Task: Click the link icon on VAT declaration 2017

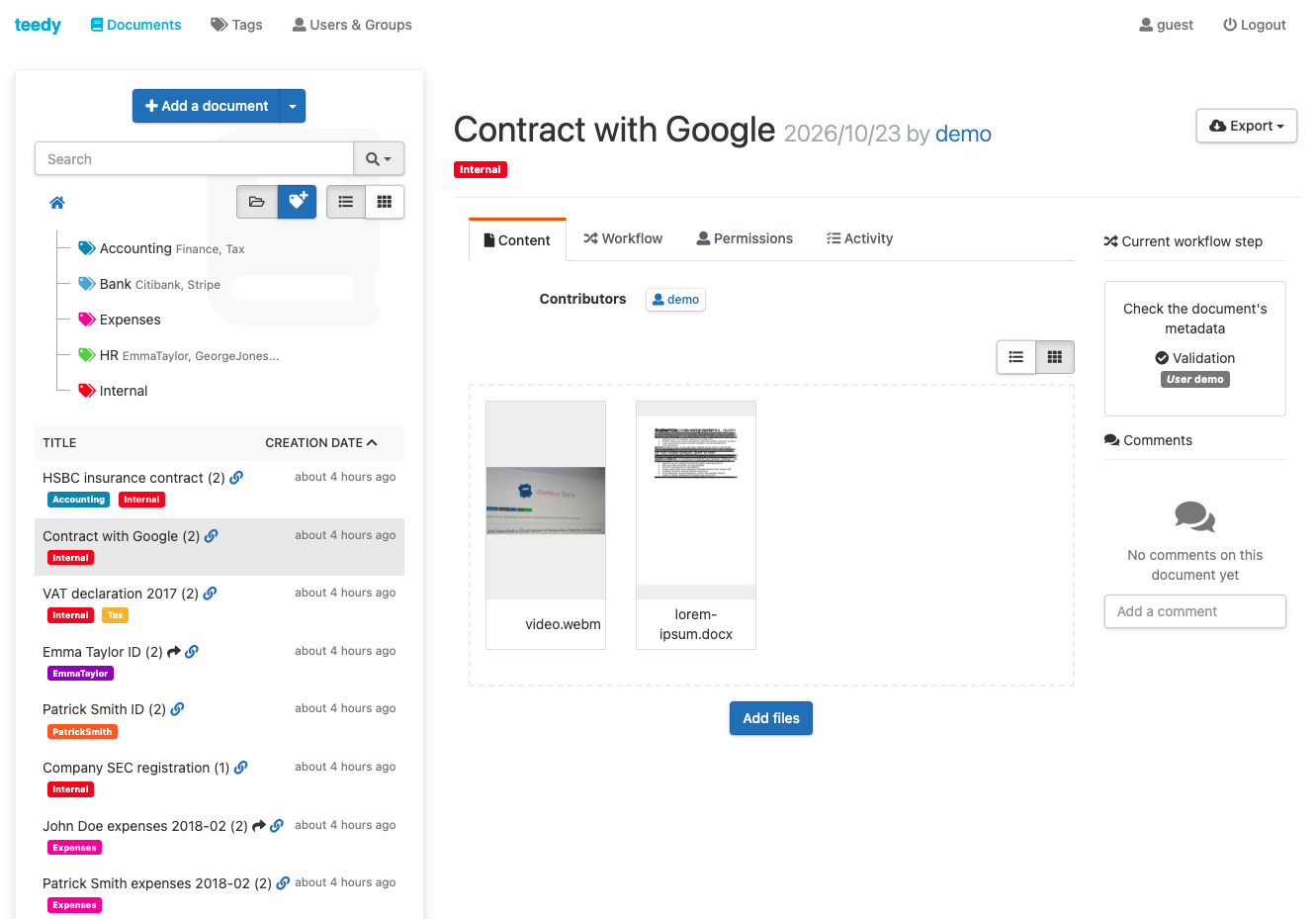Action: [x=210, y=594]
